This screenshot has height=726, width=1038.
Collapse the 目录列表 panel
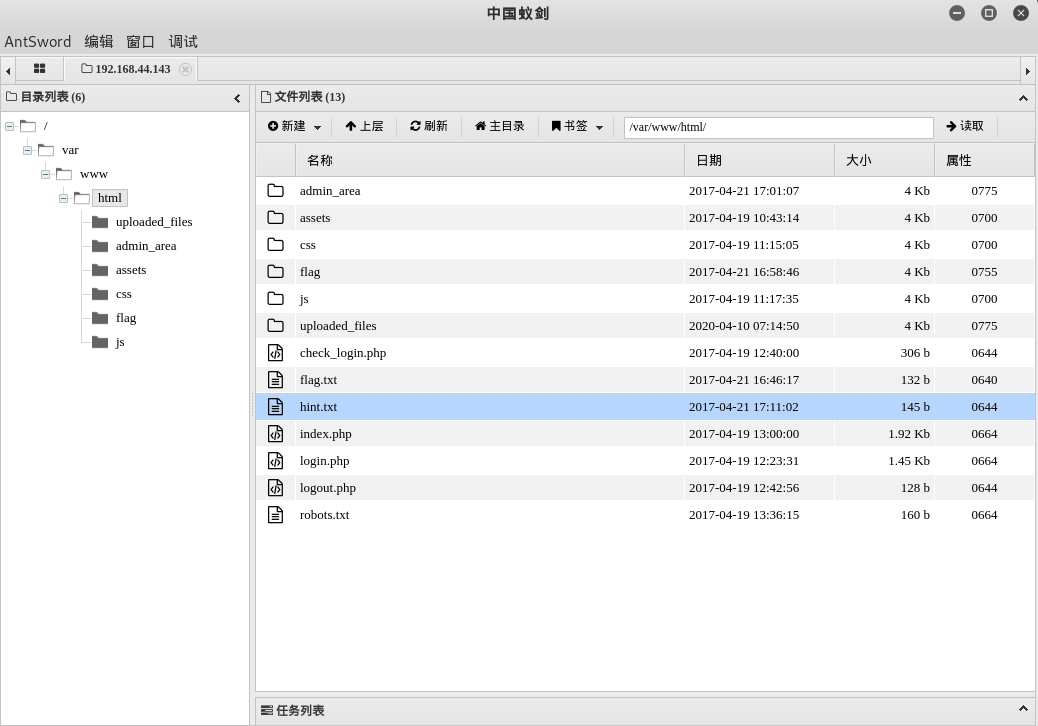(237, 98)
